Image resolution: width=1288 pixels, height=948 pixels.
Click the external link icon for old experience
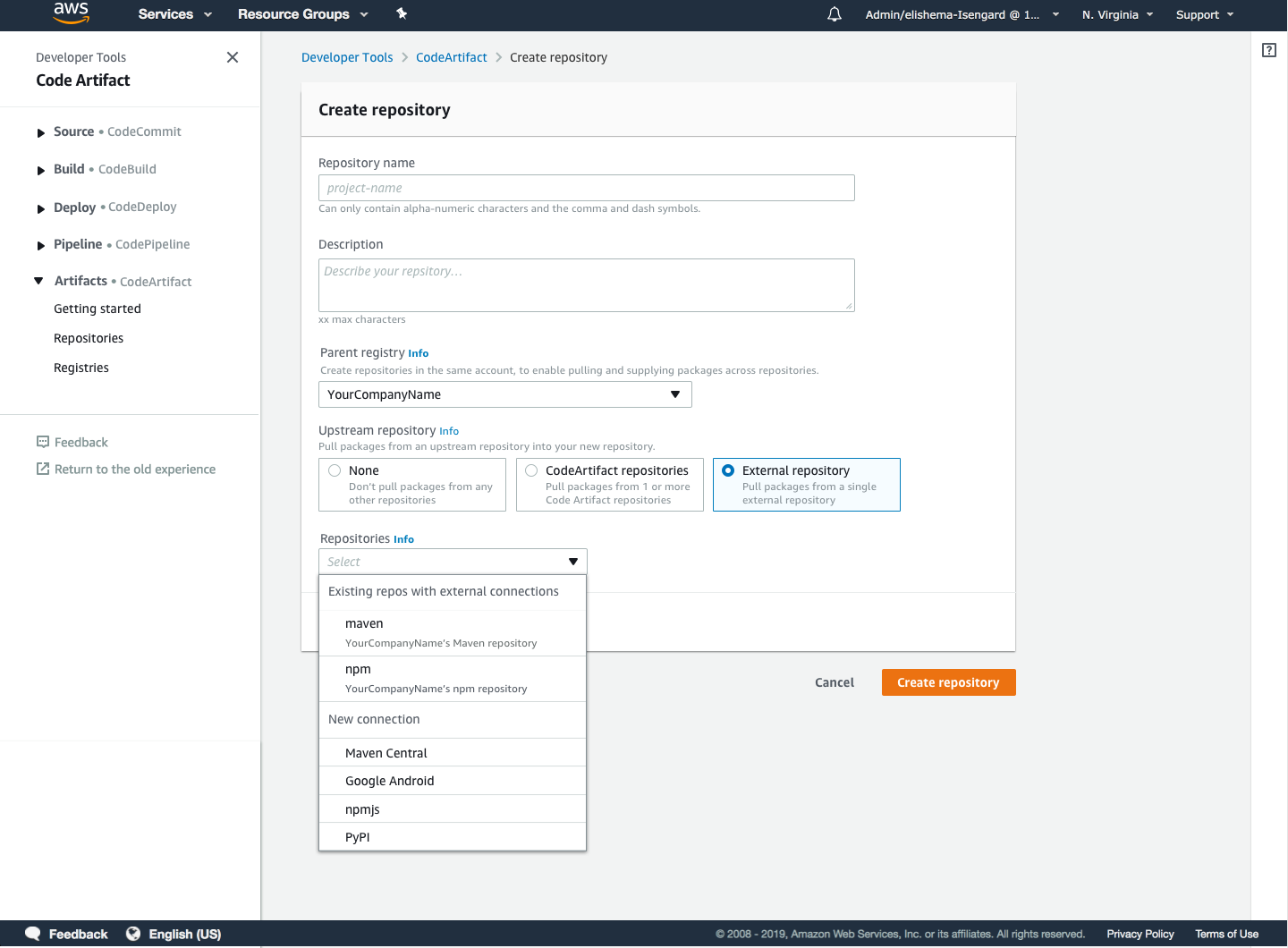tap(43, 469)
